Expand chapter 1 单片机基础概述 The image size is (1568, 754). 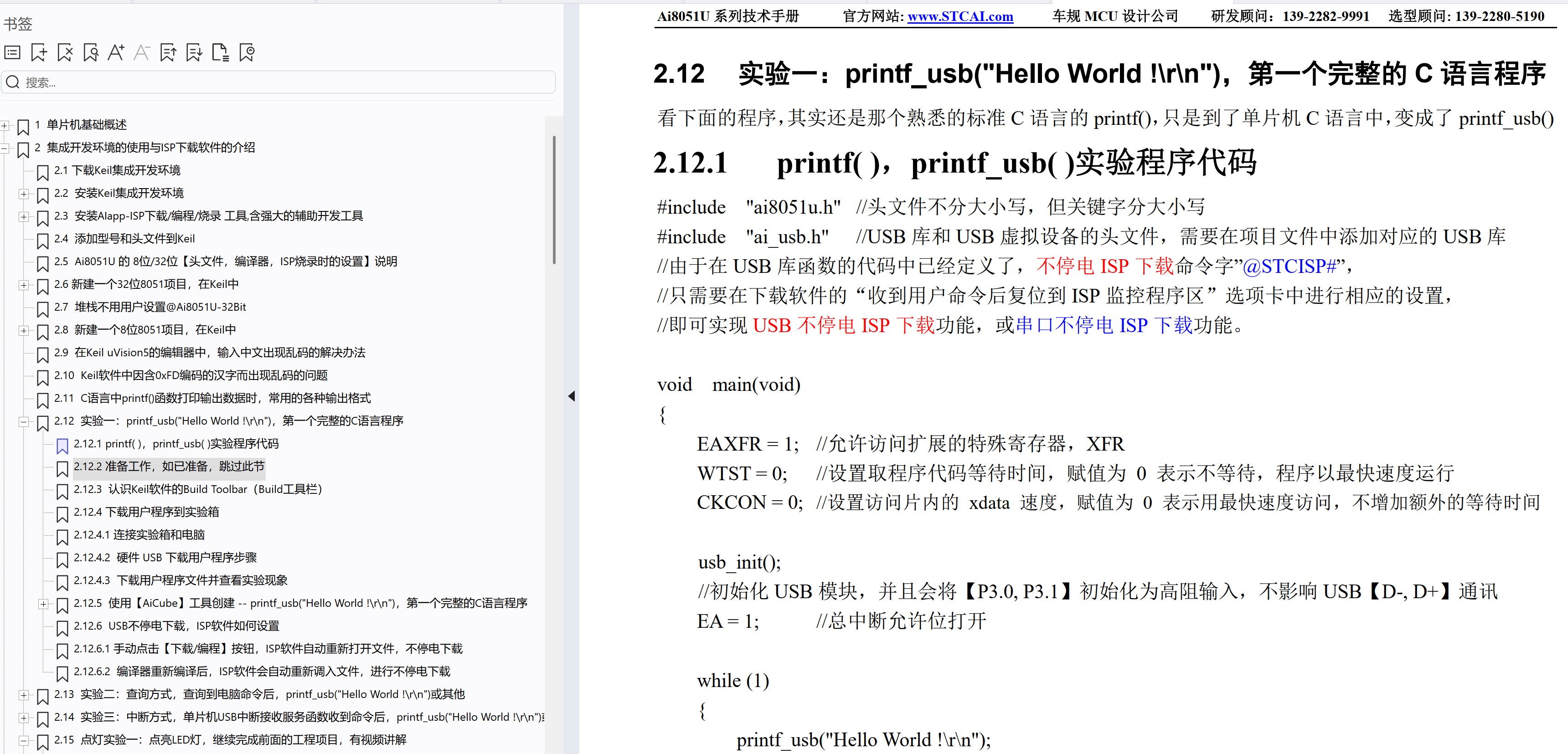tap(4, 125)
